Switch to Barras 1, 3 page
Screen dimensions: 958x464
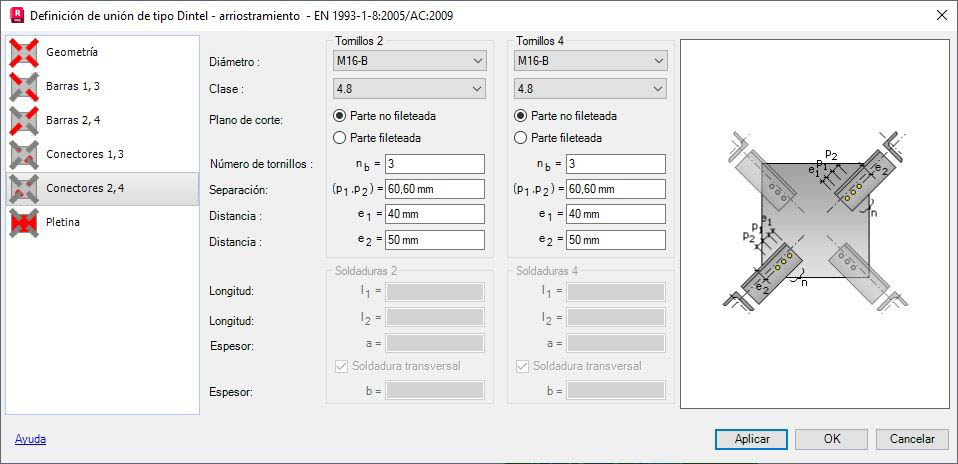[x=103, y=86]
